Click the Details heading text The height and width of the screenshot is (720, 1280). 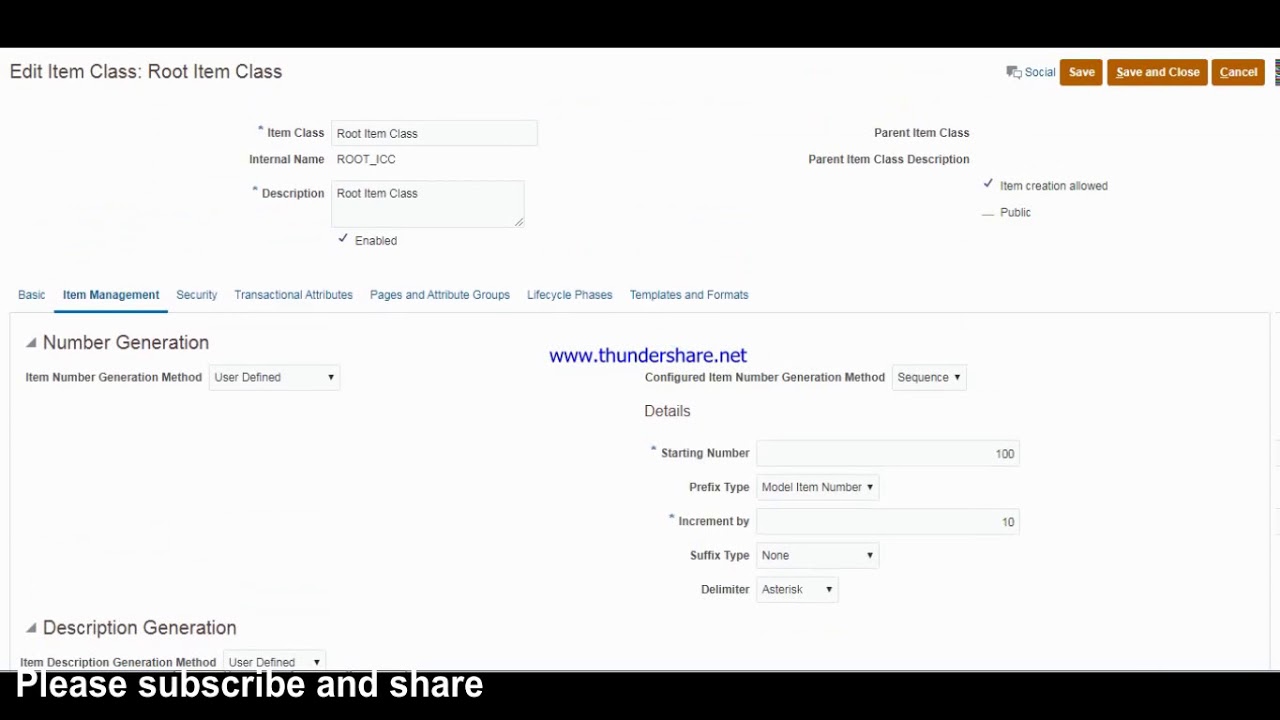(667, 411)
